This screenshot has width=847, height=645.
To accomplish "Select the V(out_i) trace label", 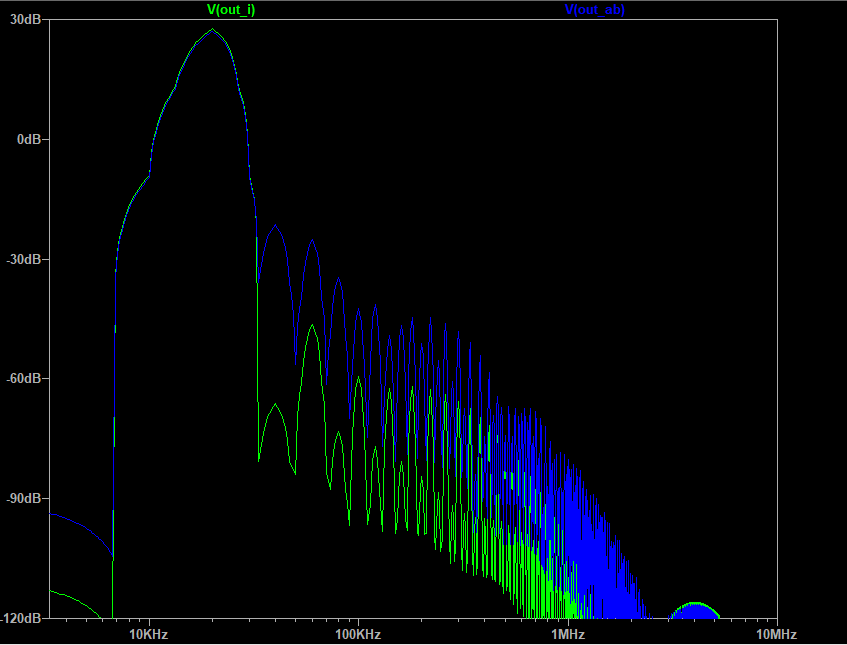I will [x=231, y=9].
